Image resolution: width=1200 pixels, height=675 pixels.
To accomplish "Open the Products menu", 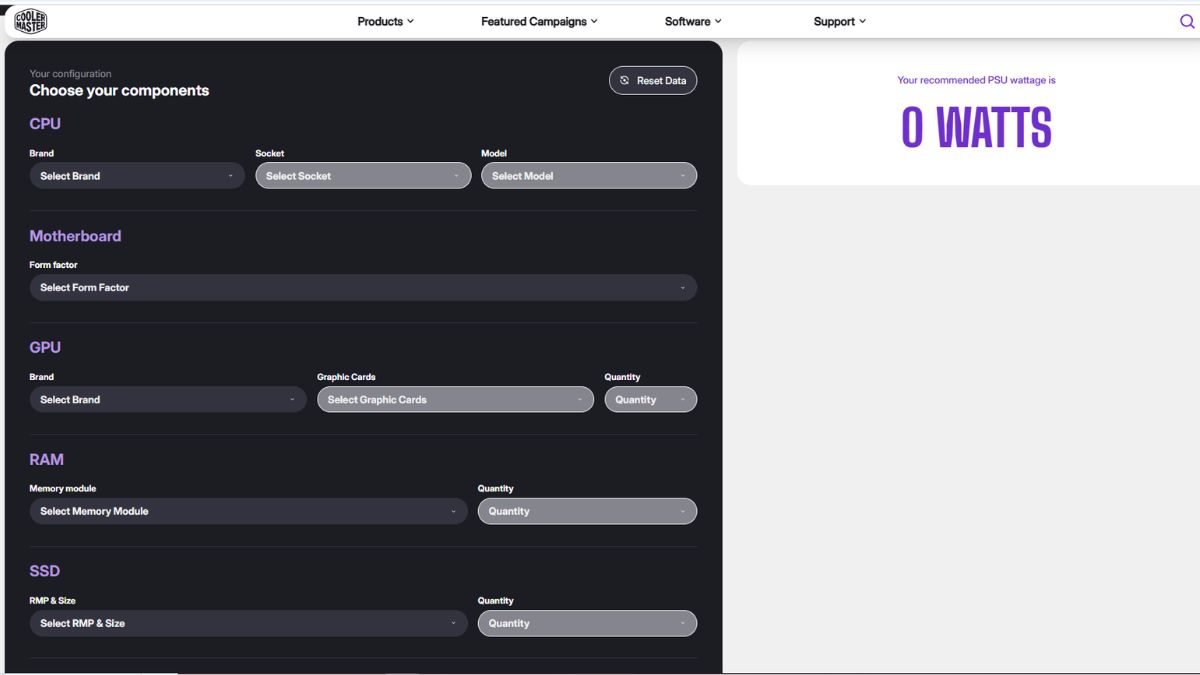I will [385, 21].
